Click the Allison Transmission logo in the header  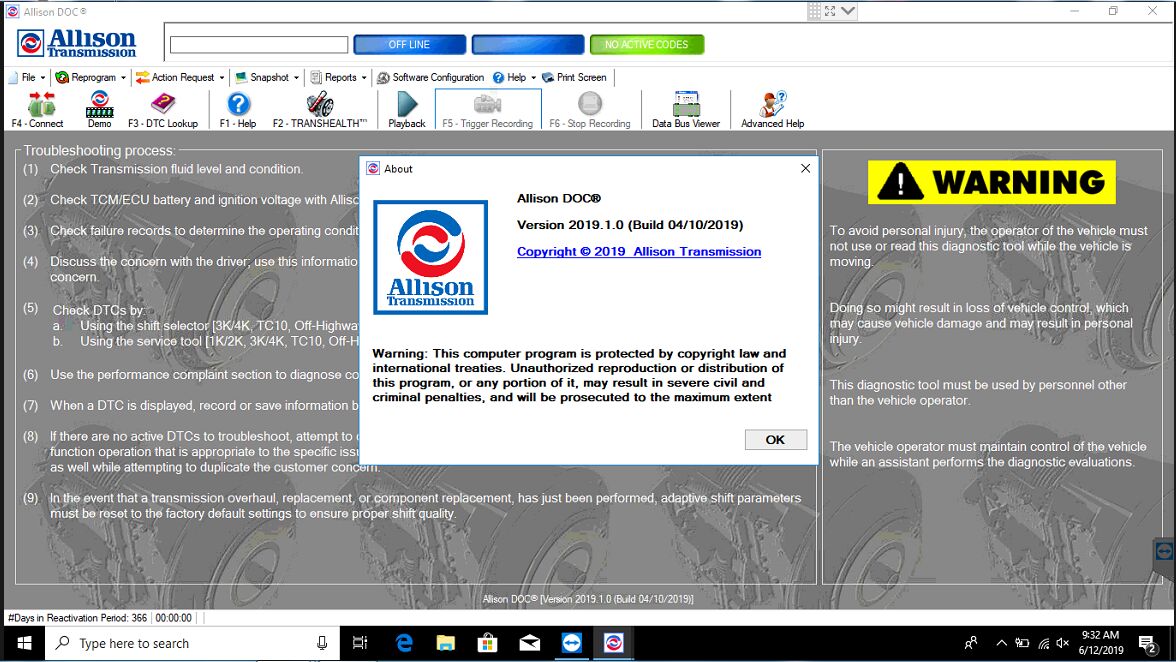(76, 43)
